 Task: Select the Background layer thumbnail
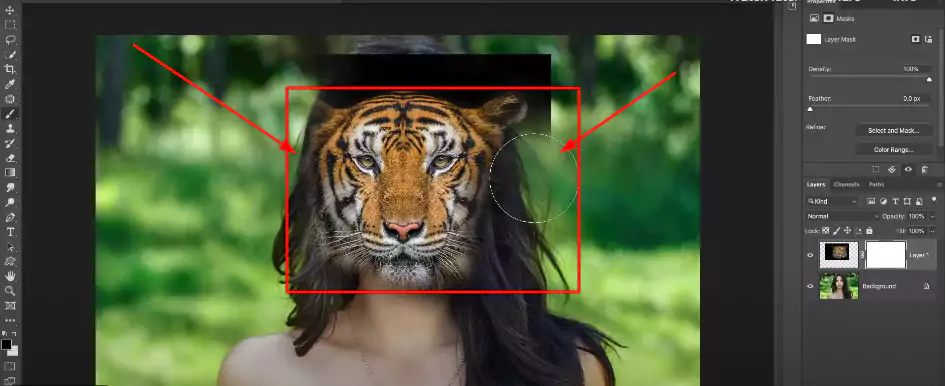click(x=838, y=286)
